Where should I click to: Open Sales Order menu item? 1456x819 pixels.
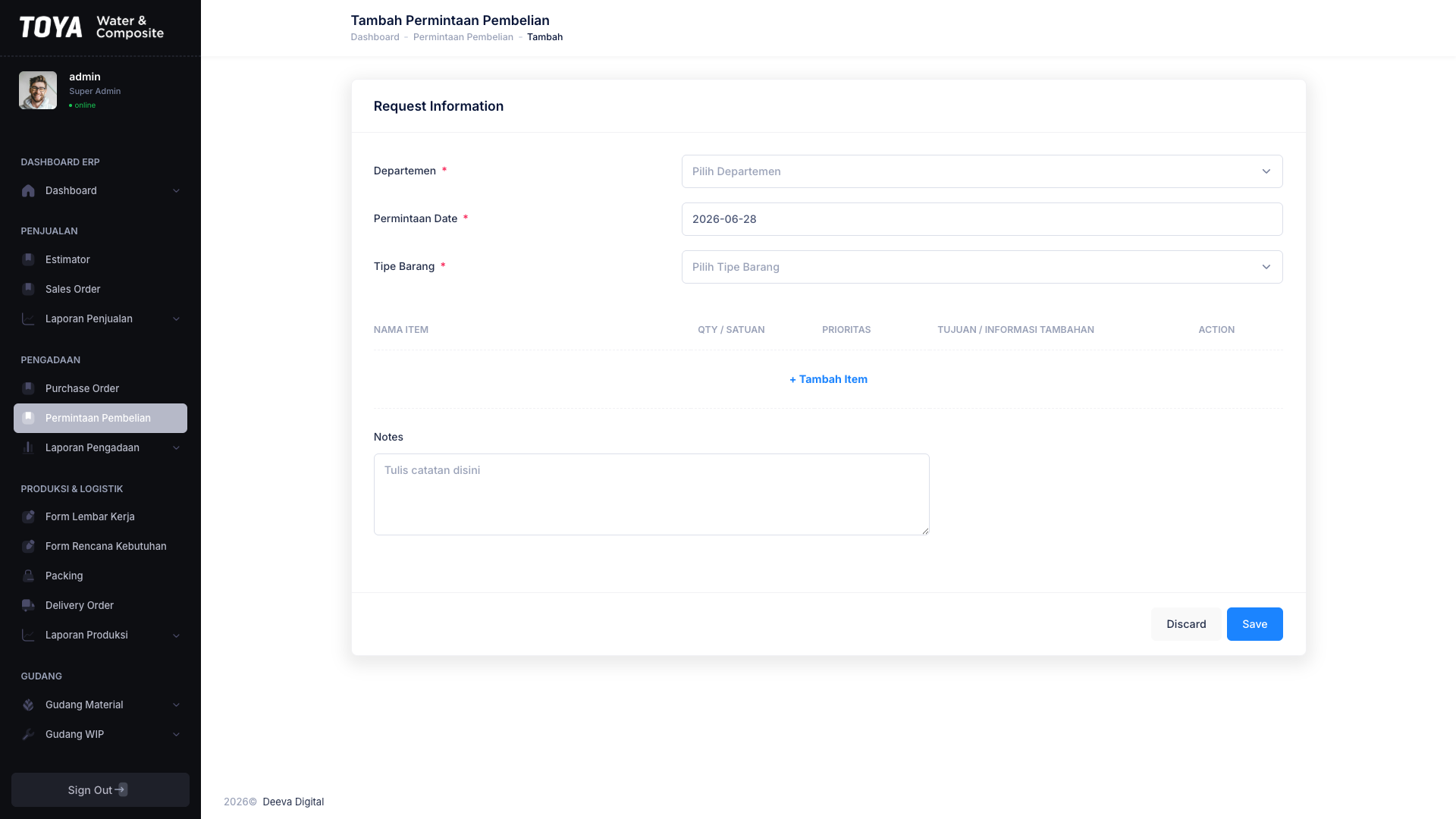coord(100,289)
